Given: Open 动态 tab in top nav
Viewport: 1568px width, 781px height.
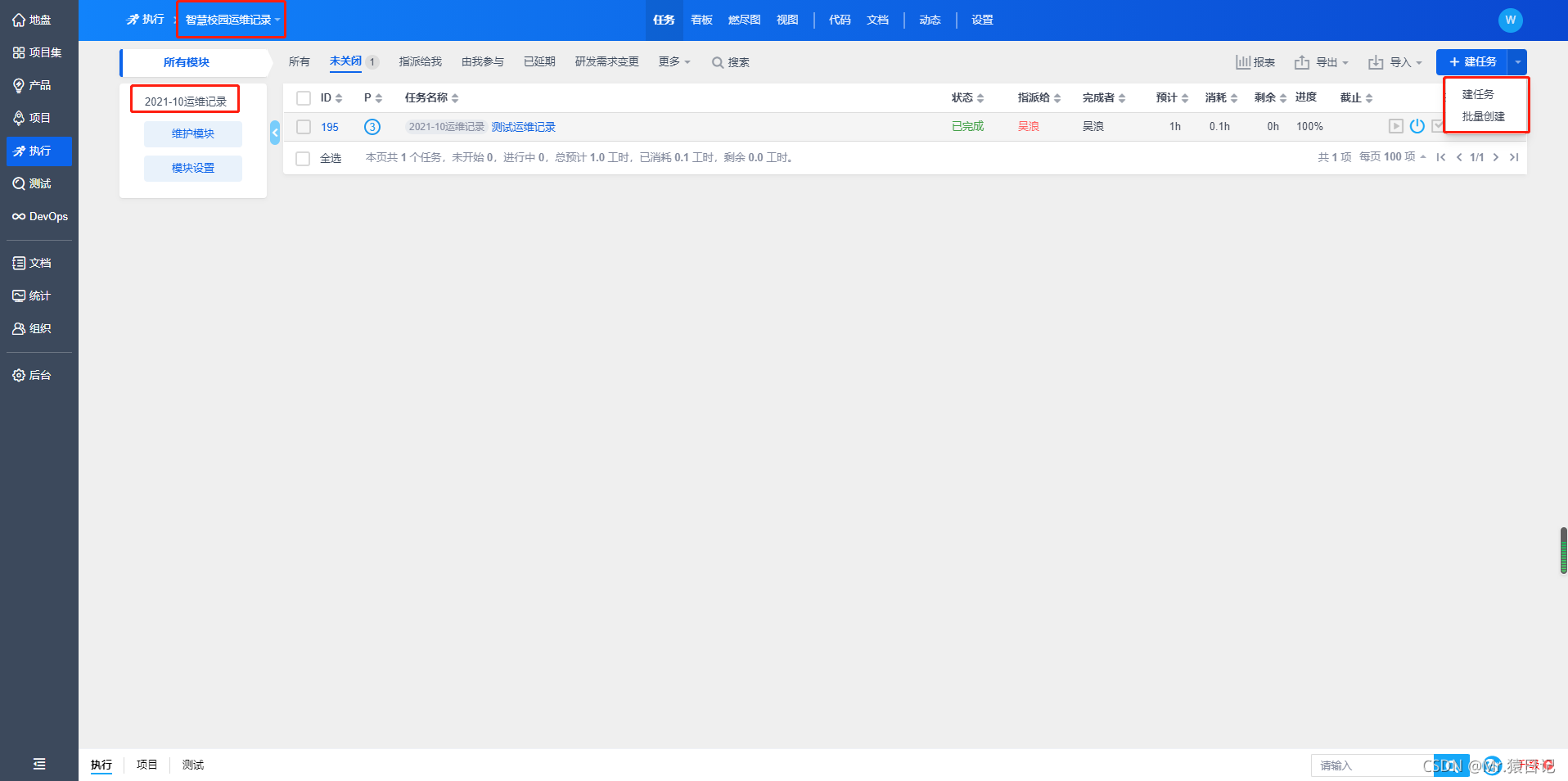Looking at the screenshot, I should [x=930, y=20].
